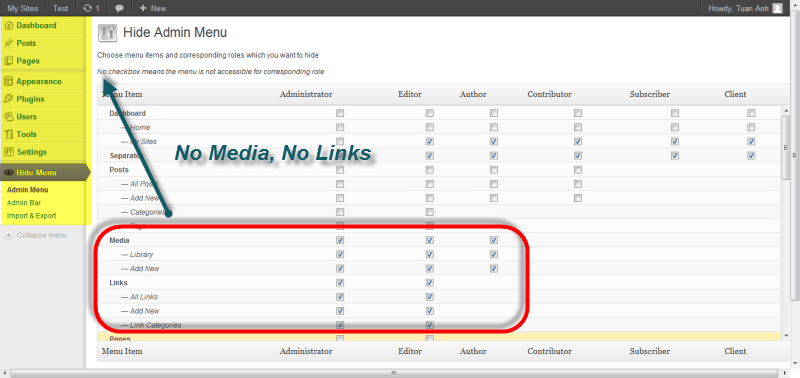Screen dimensions: 800x378
Task: Click the Posts pin icon in sidebar
Action: [8, 43]
